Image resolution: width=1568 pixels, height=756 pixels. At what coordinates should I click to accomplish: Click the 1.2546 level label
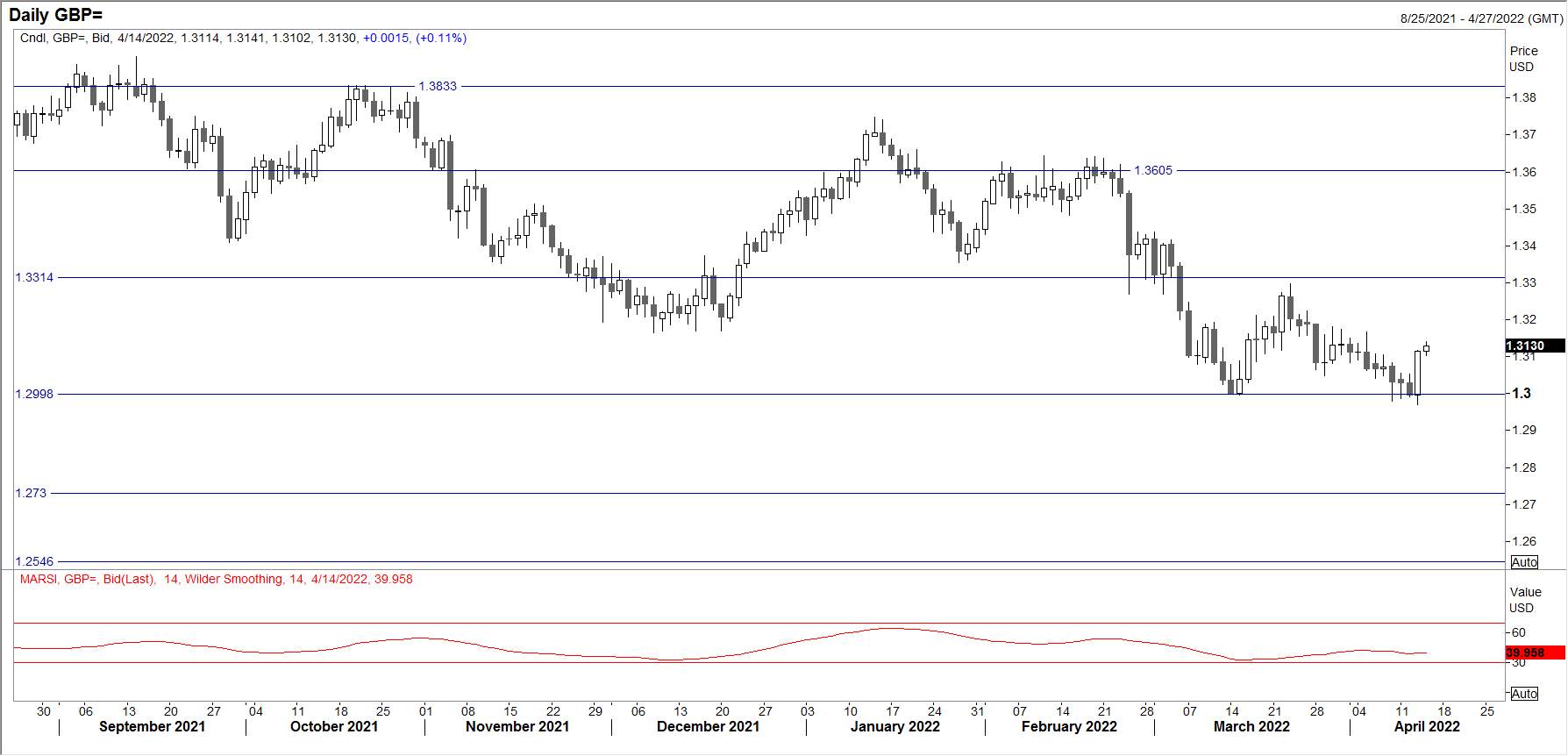tap(34, 561)
